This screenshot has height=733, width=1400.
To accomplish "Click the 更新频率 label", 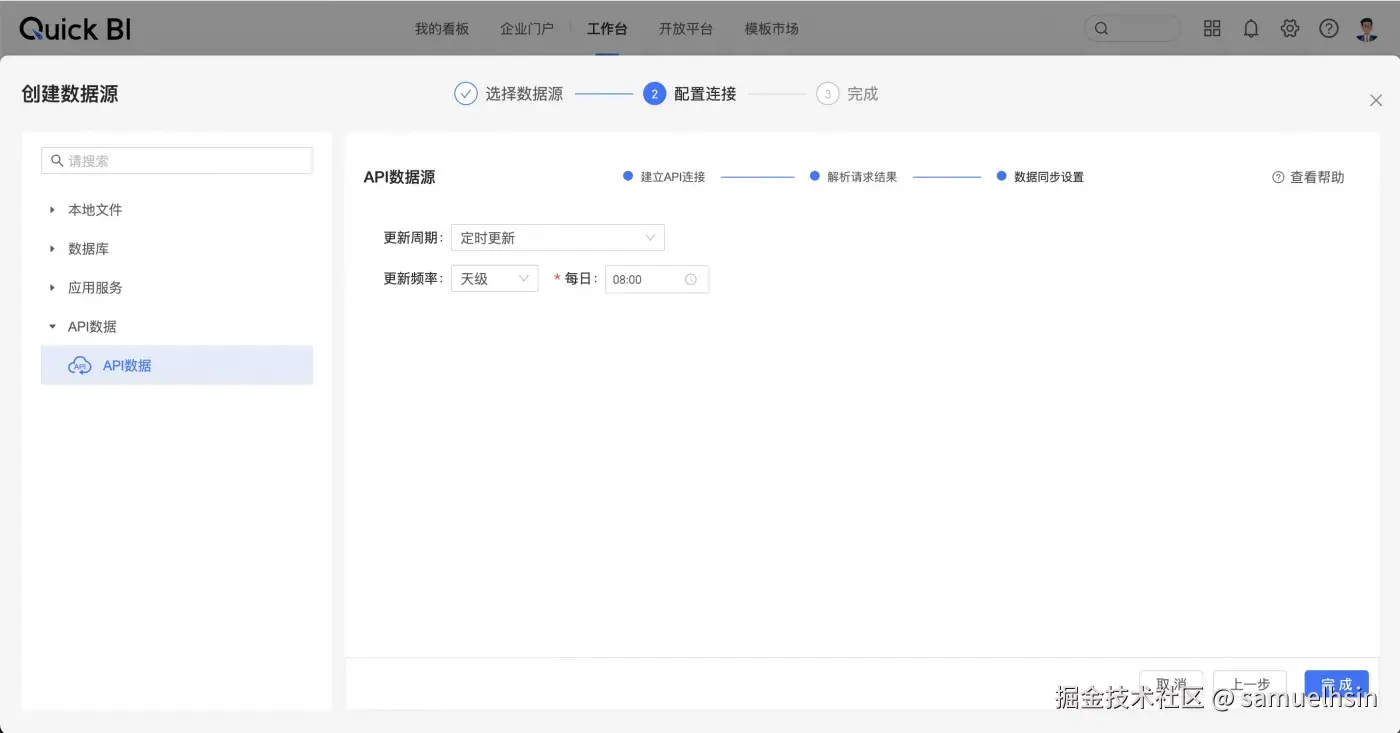I will [x=413, y=279].
